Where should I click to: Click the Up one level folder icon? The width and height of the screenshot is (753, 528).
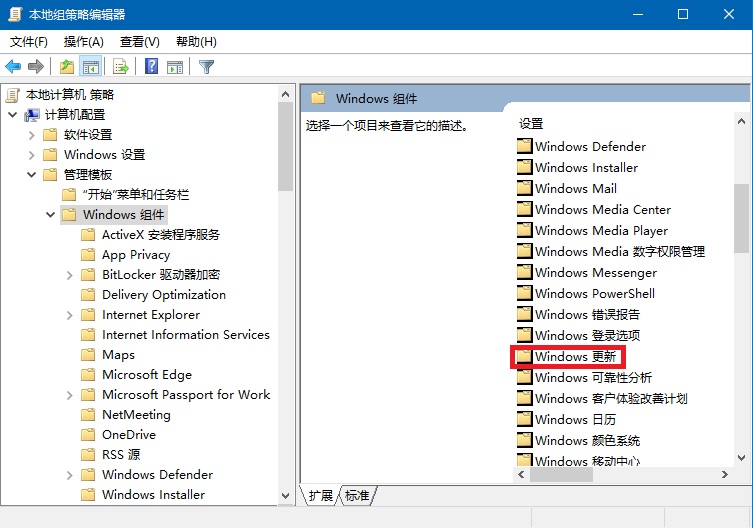(66, 67)
